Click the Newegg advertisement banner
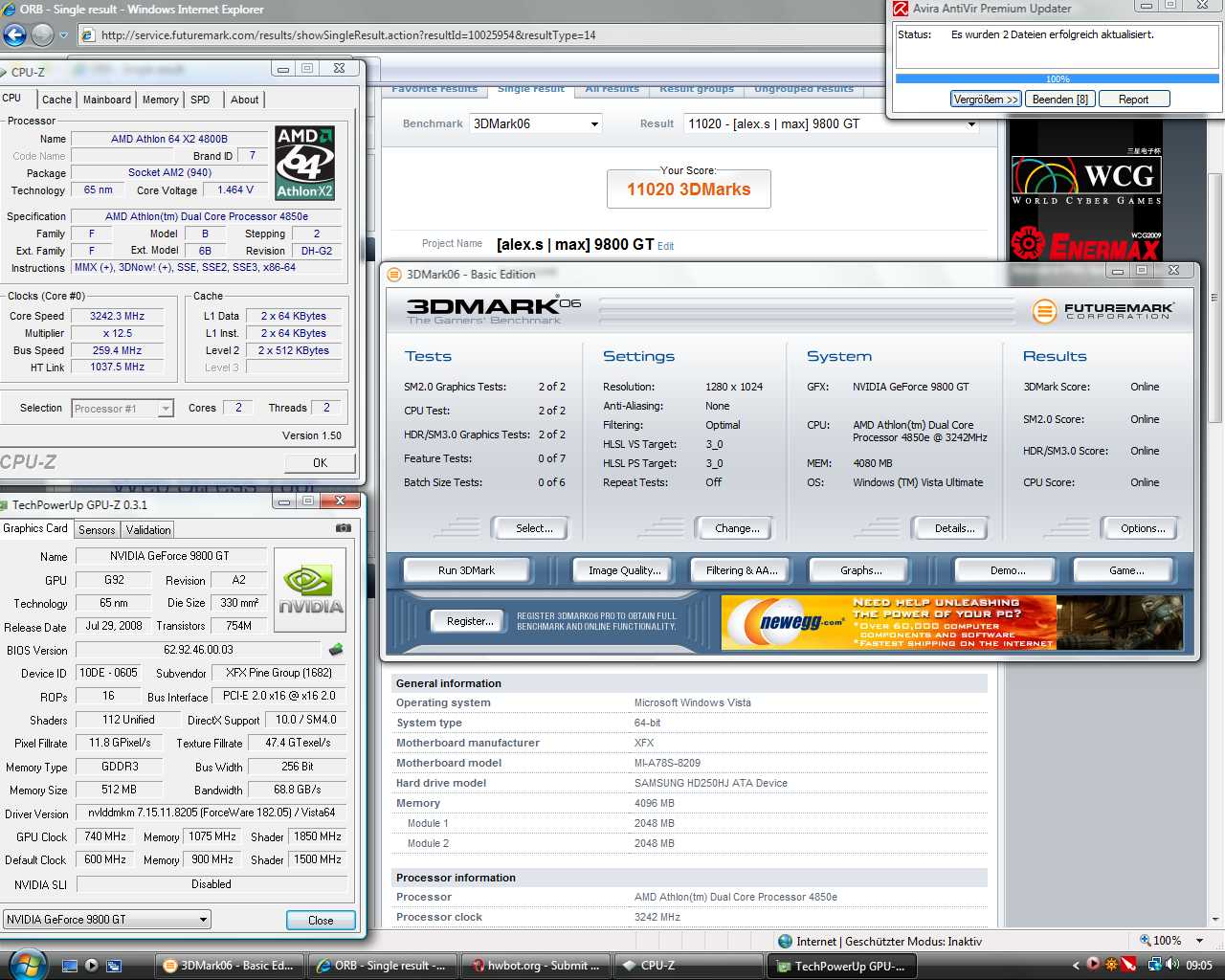This screenshot has width=1225, height=980. pyautogui.click(x=952, y=622)
